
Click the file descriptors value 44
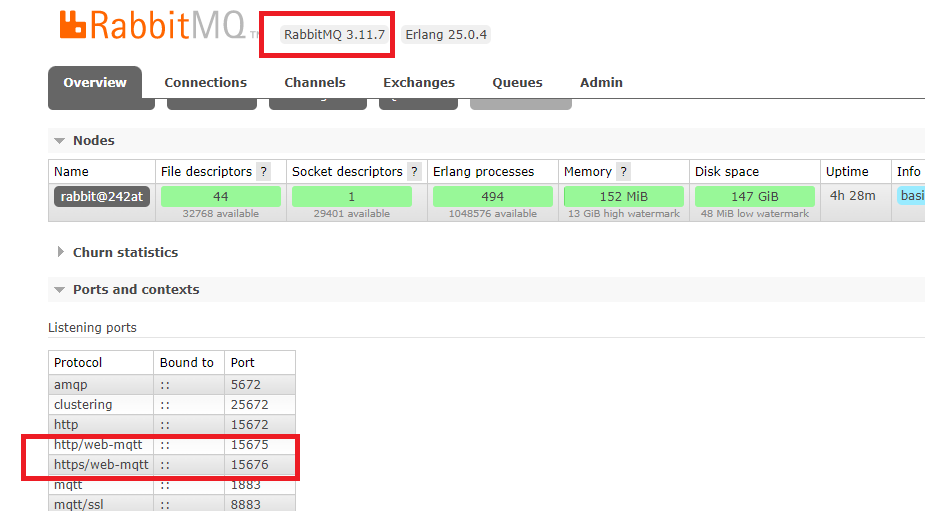(221, 196)
